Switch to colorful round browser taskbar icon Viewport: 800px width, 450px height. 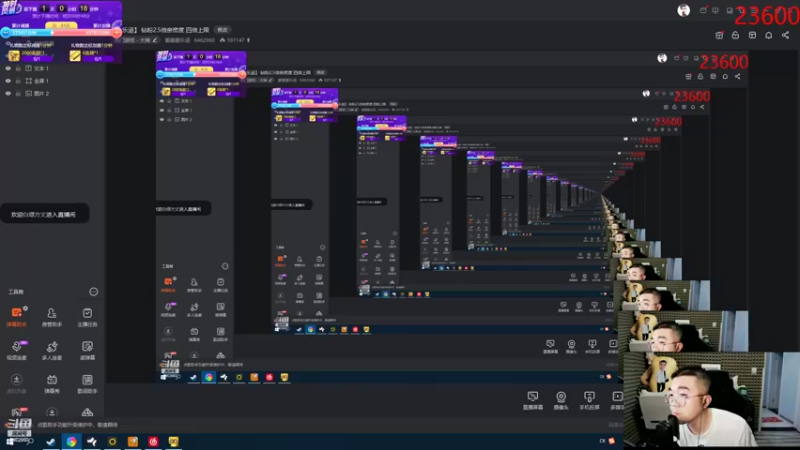(71, 441)
